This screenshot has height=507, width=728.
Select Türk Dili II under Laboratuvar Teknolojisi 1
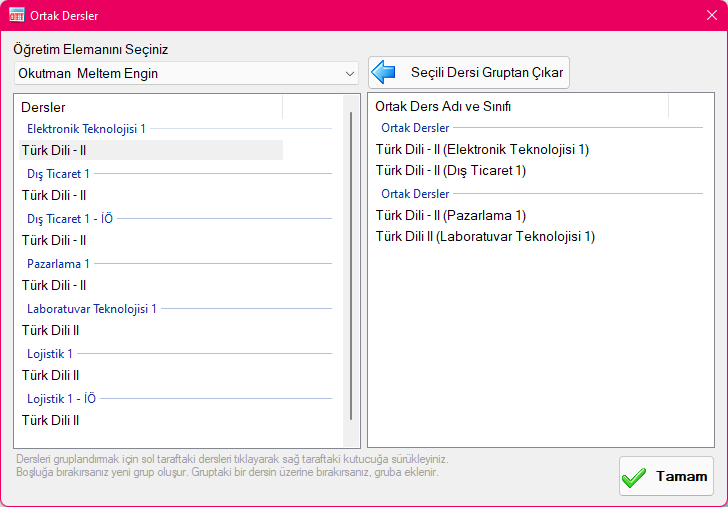[x=51, y=331]
